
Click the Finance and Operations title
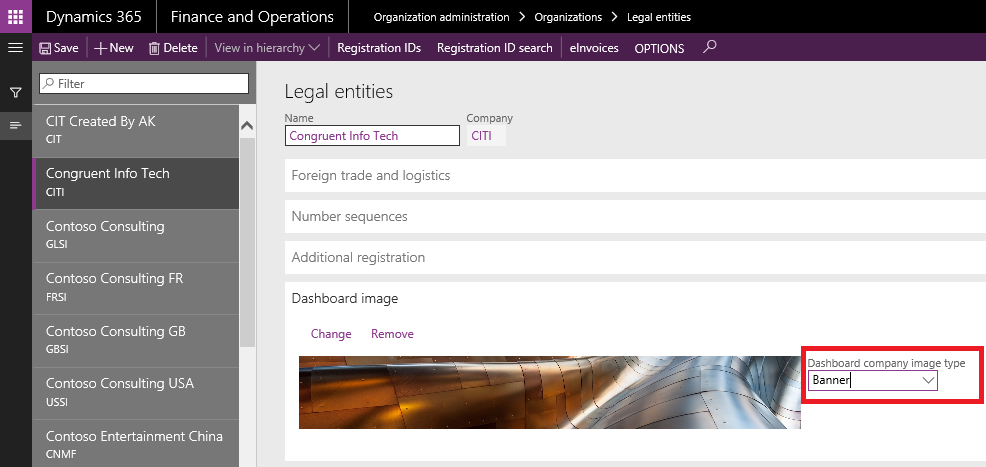click(252, 16)
